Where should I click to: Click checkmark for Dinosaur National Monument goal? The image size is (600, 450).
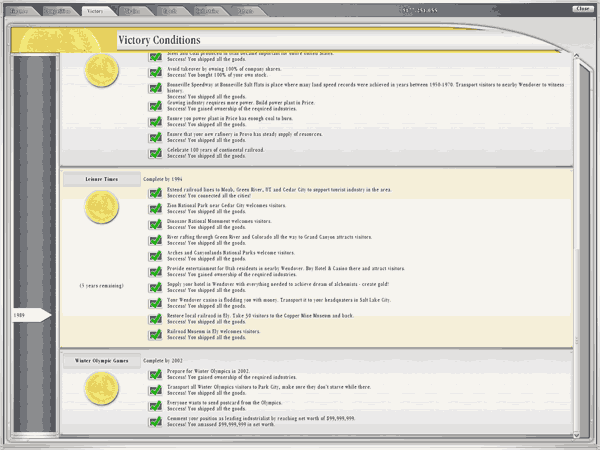point(155,224)
